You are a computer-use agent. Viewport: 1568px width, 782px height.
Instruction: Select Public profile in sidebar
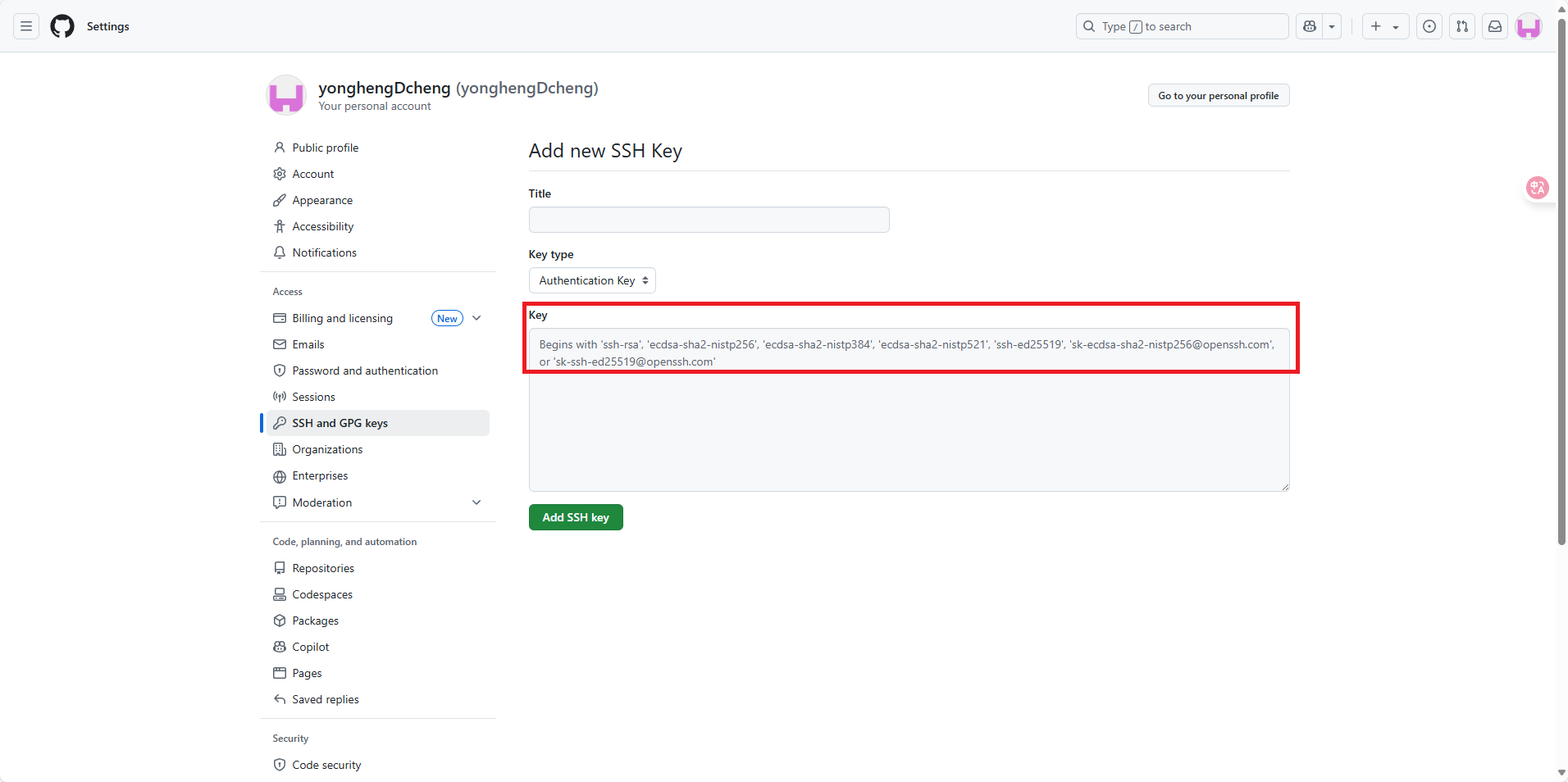326,148
